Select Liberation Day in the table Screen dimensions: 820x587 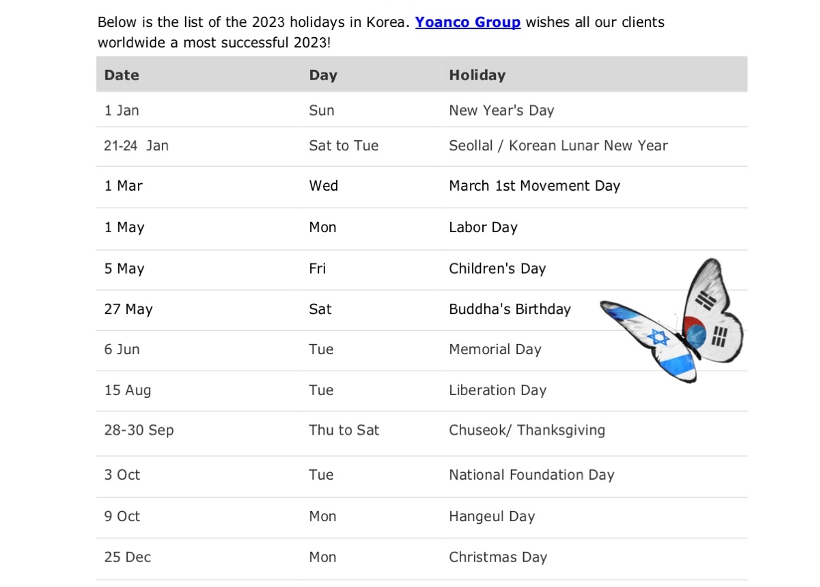pyautogui.click(x=498, y=390)
